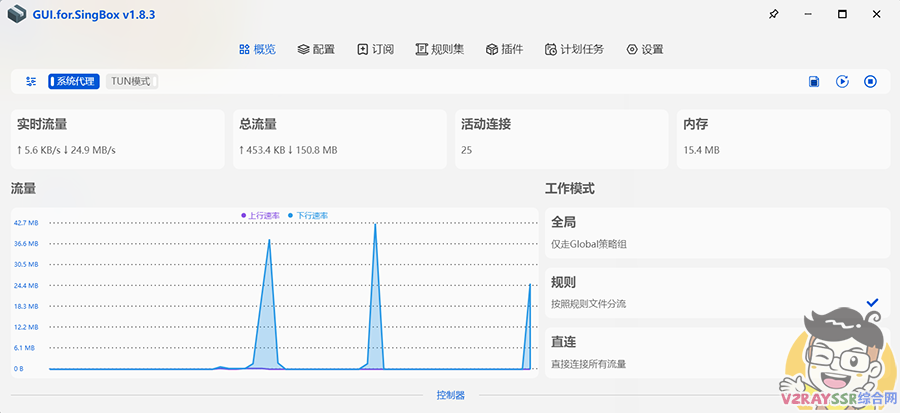Go to the 规则集 rulesets tab
This screenshot has height=413, width=900.
tap(440, 49)
